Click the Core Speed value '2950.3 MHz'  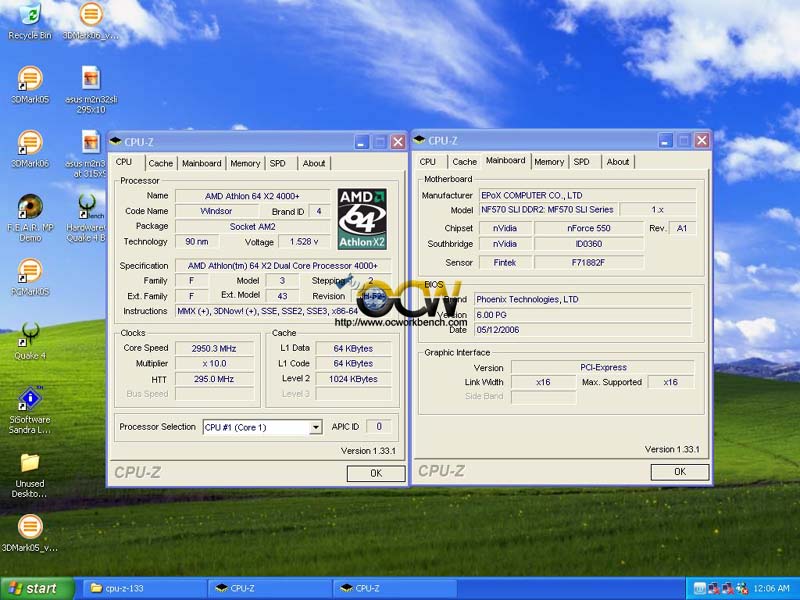(x=214, y=348)
